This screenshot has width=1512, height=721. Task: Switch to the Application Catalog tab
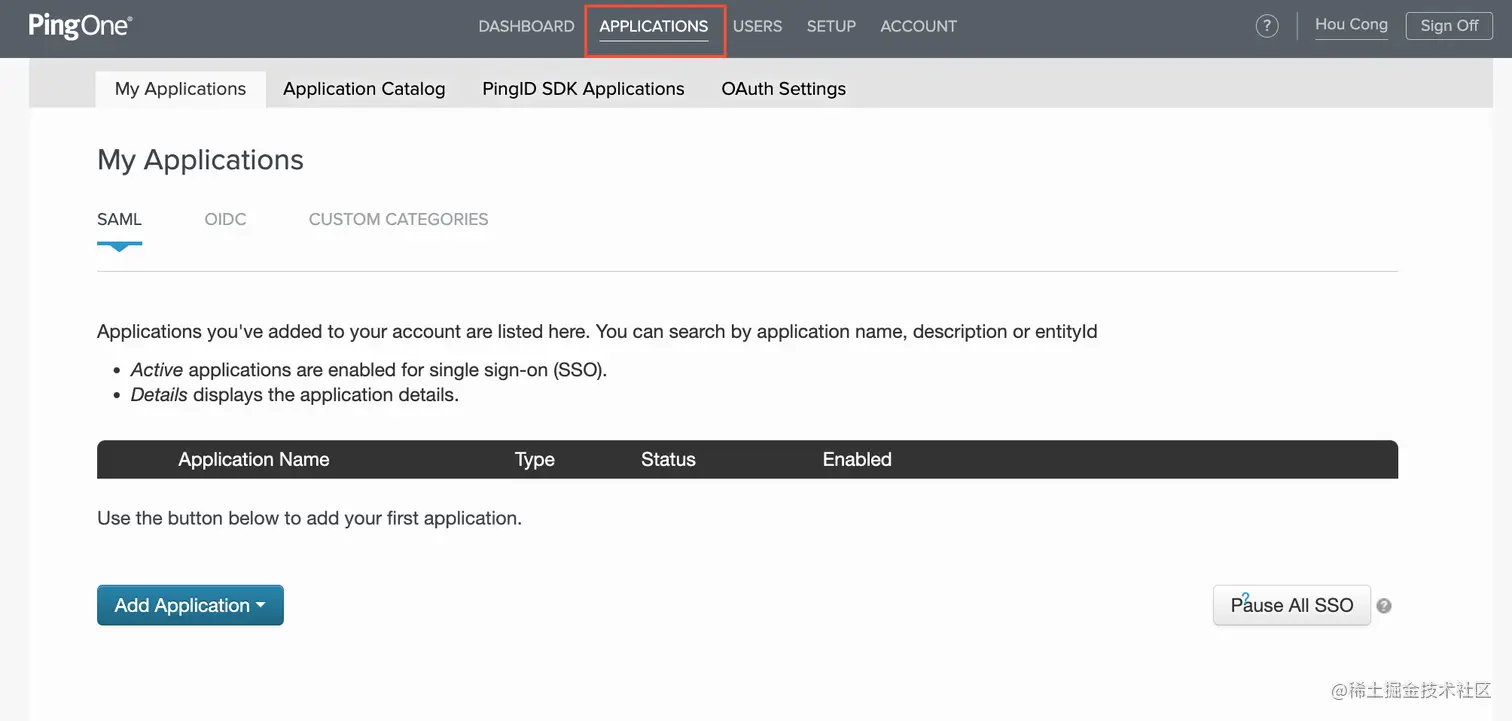pyautogui.click(x=364, y=89)
